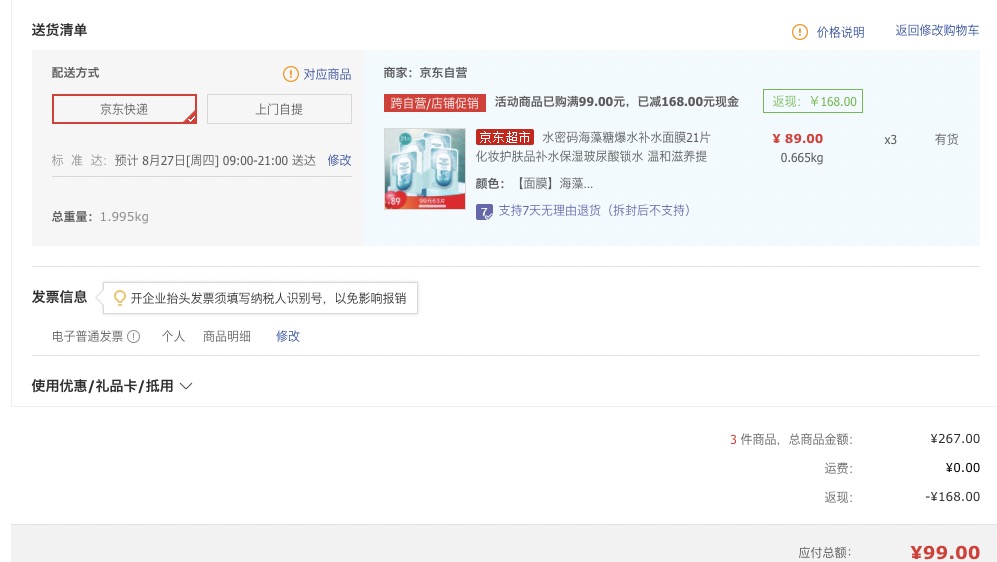Click the 颜色: 【面膜】海藻... text
Image resolution: width=997 pixels, height=562 pixels.
[534, 184]
